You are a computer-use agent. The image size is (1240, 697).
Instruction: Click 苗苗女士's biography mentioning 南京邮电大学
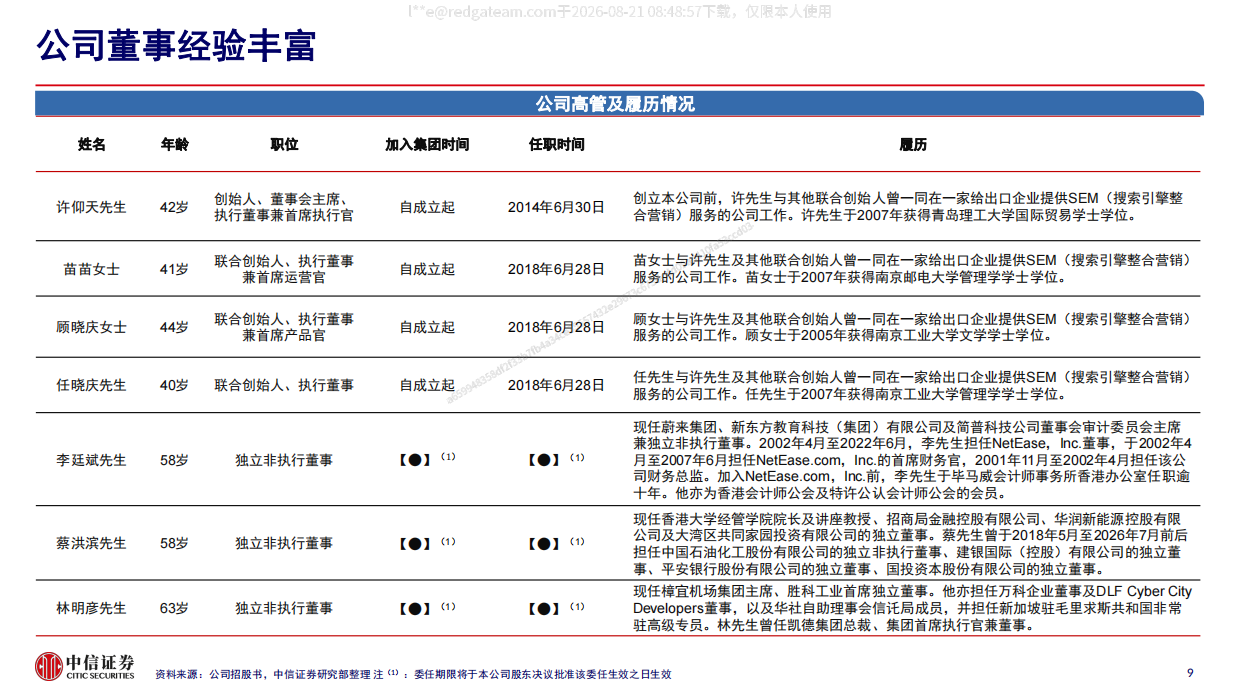click(x=912, y=269)
